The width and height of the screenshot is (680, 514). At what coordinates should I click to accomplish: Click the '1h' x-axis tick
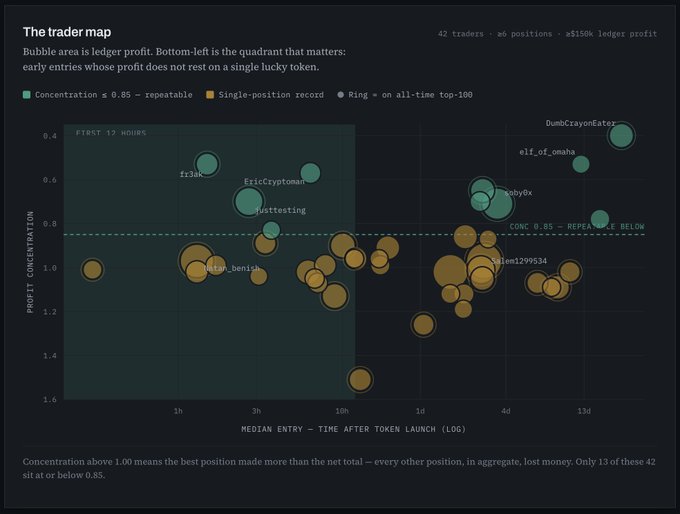(x=178, y=411)
